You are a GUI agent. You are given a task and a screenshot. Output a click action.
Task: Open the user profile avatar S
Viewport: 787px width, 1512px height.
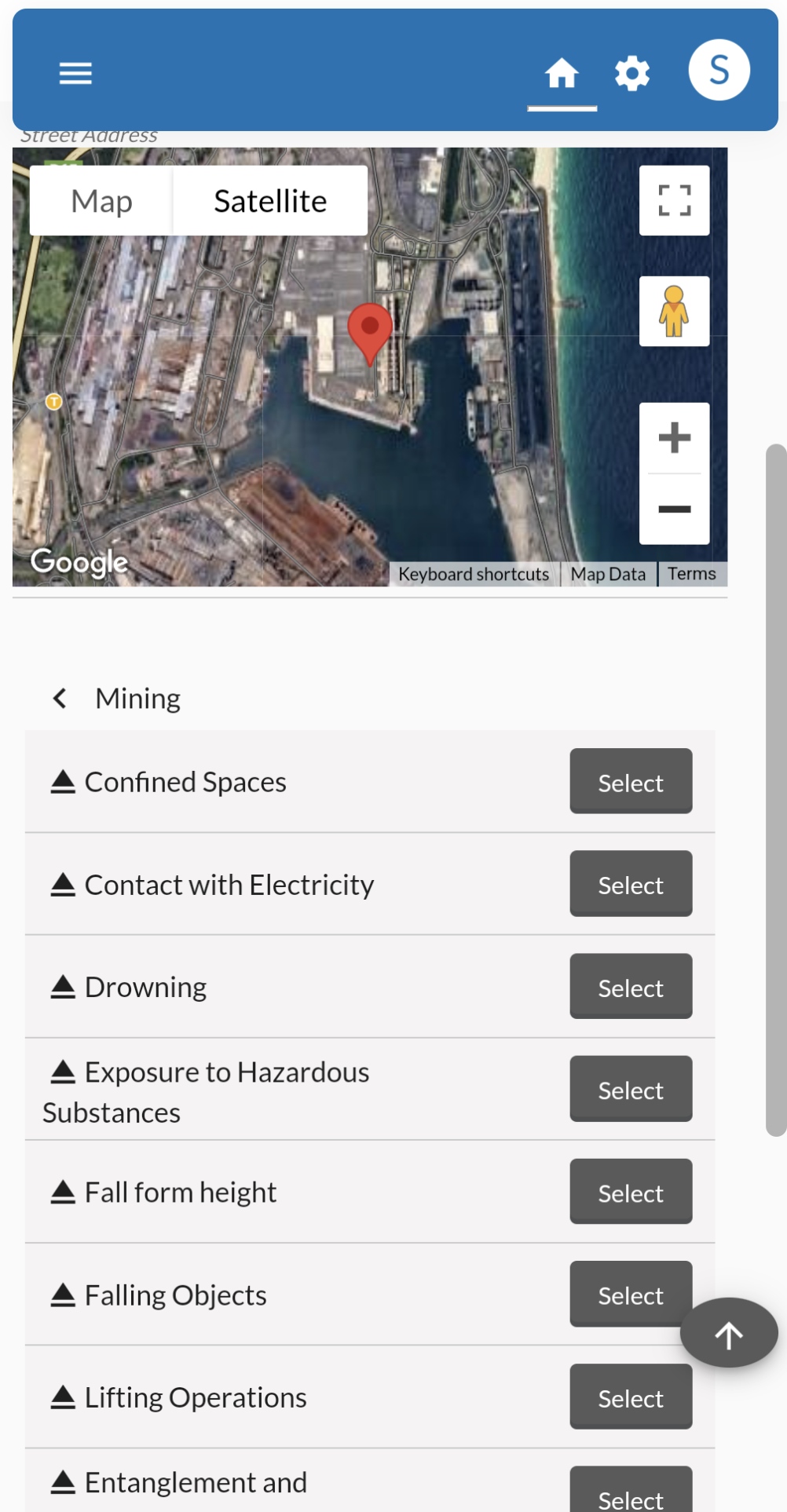pyautogui.click(x=719, y=70)
